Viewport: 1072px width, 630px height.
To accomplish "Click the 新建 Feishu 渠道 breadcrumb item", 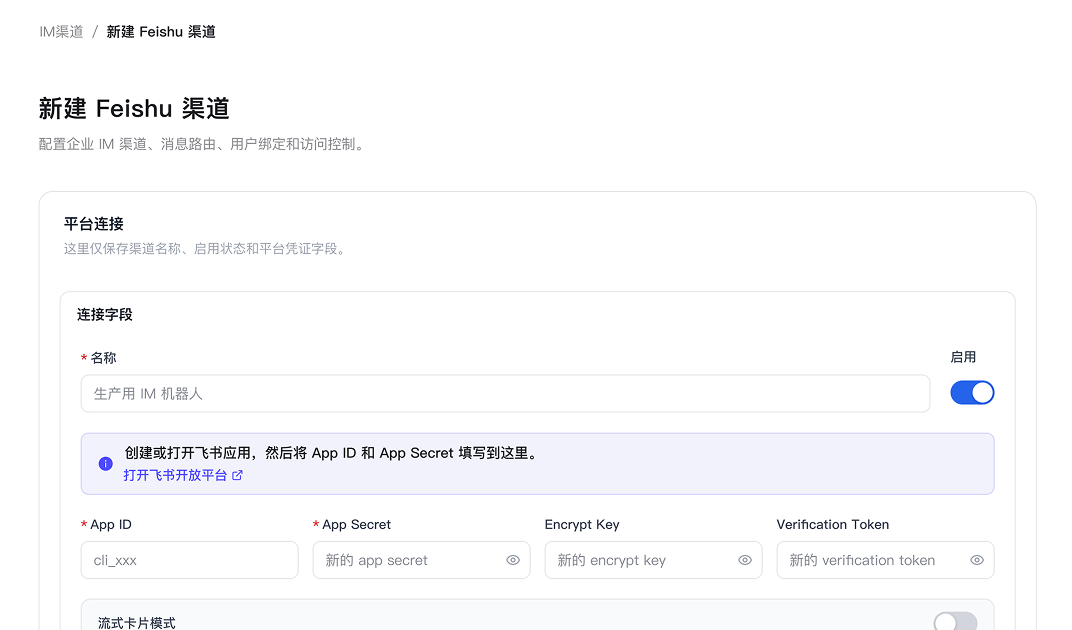I will (161, 31).
